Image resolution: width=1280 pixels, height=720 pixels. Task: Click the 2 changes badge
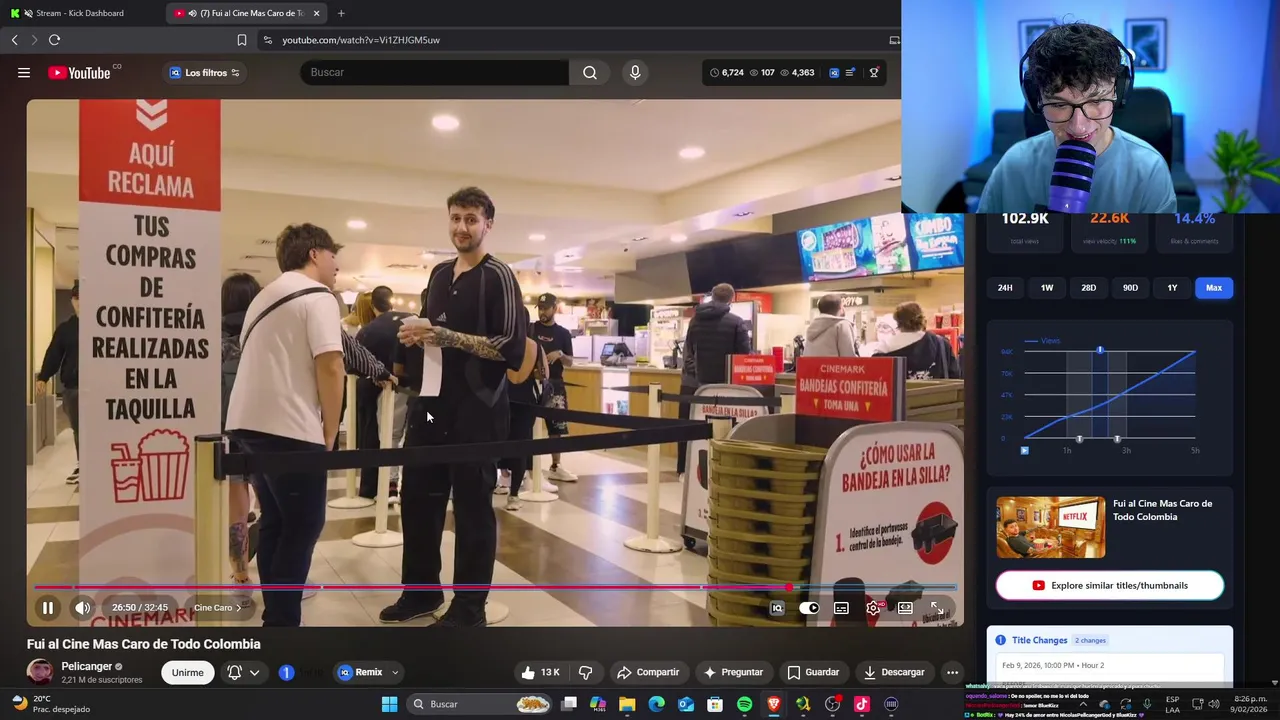(x=1090, y=640)
